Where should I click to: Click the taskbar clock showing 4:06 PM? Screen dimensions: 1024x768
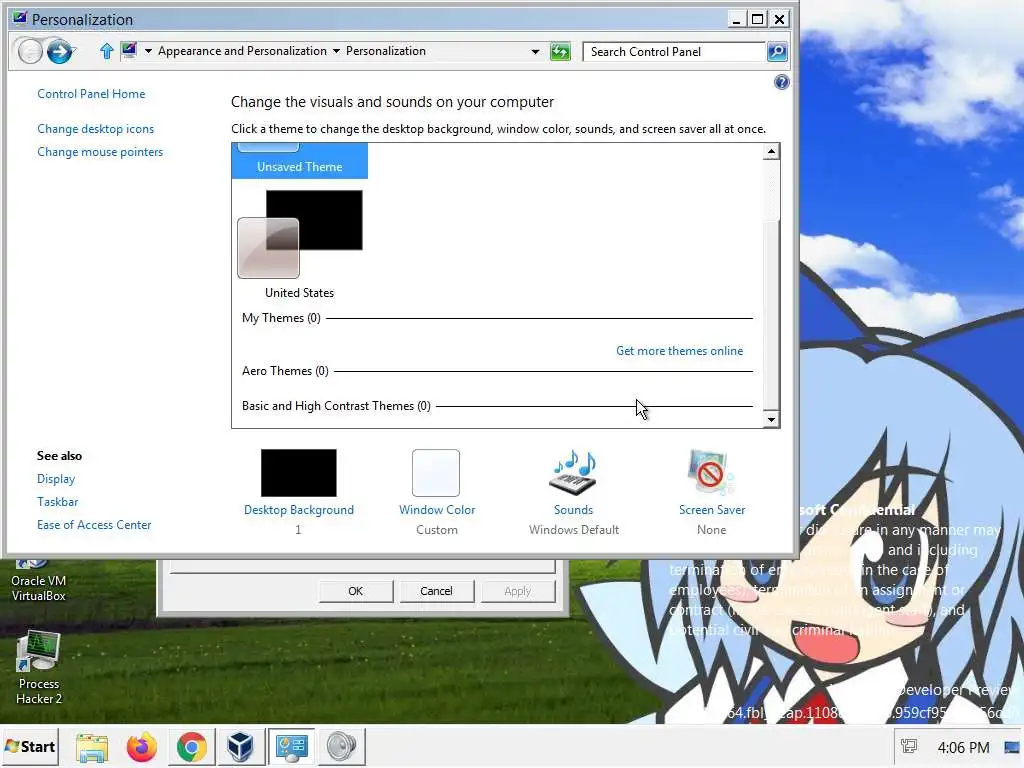963,747
